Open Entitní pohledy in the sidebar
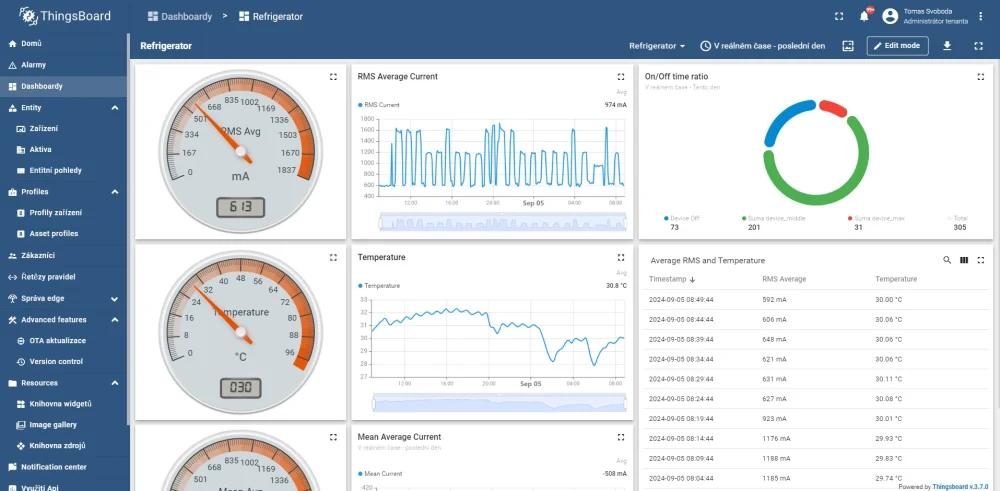The width and height of the screenshot is (1000, 491). [64, 171]
